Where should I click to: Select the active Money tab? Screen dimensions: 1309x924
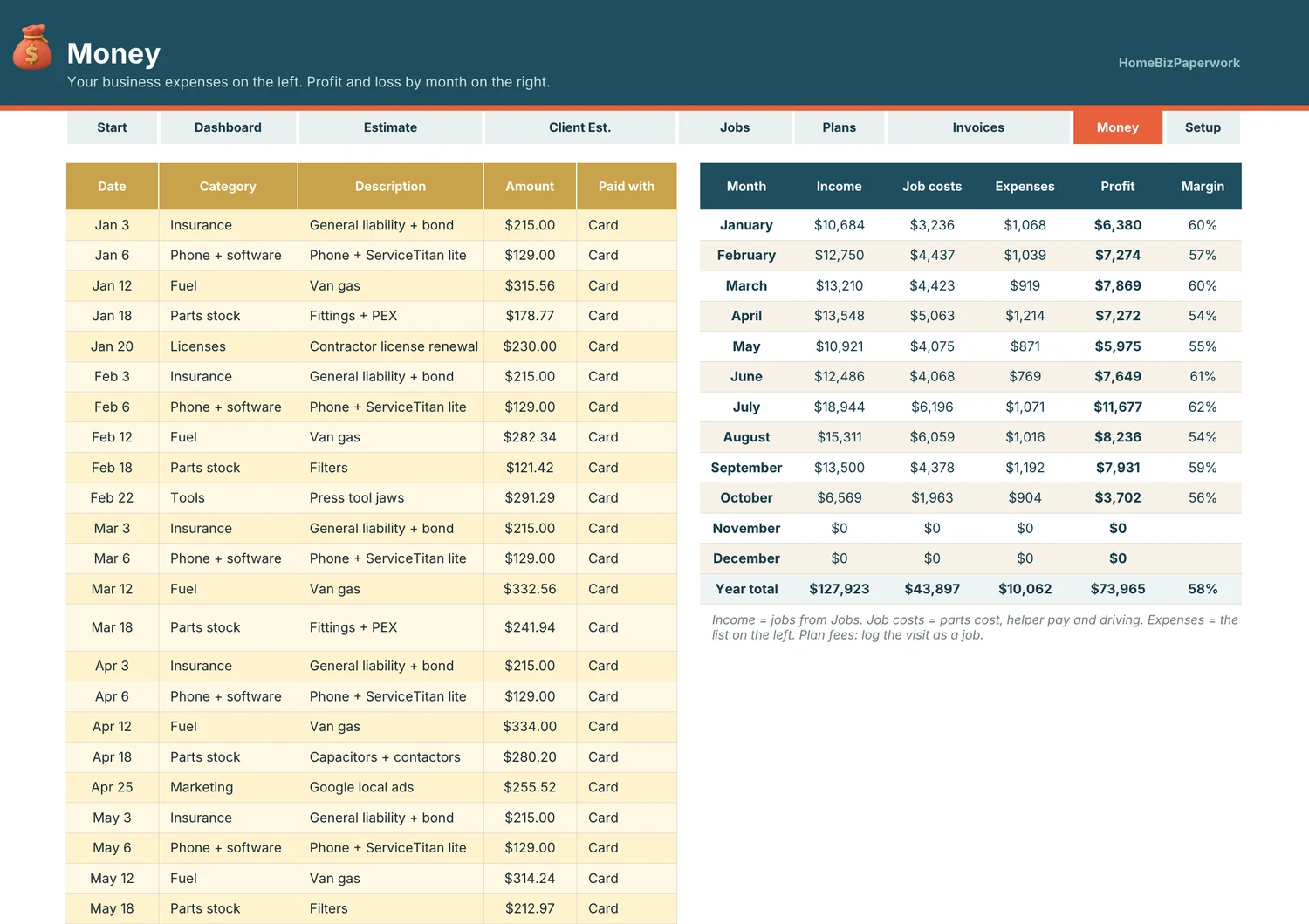pyautogui.click(x=1117, y=127)
